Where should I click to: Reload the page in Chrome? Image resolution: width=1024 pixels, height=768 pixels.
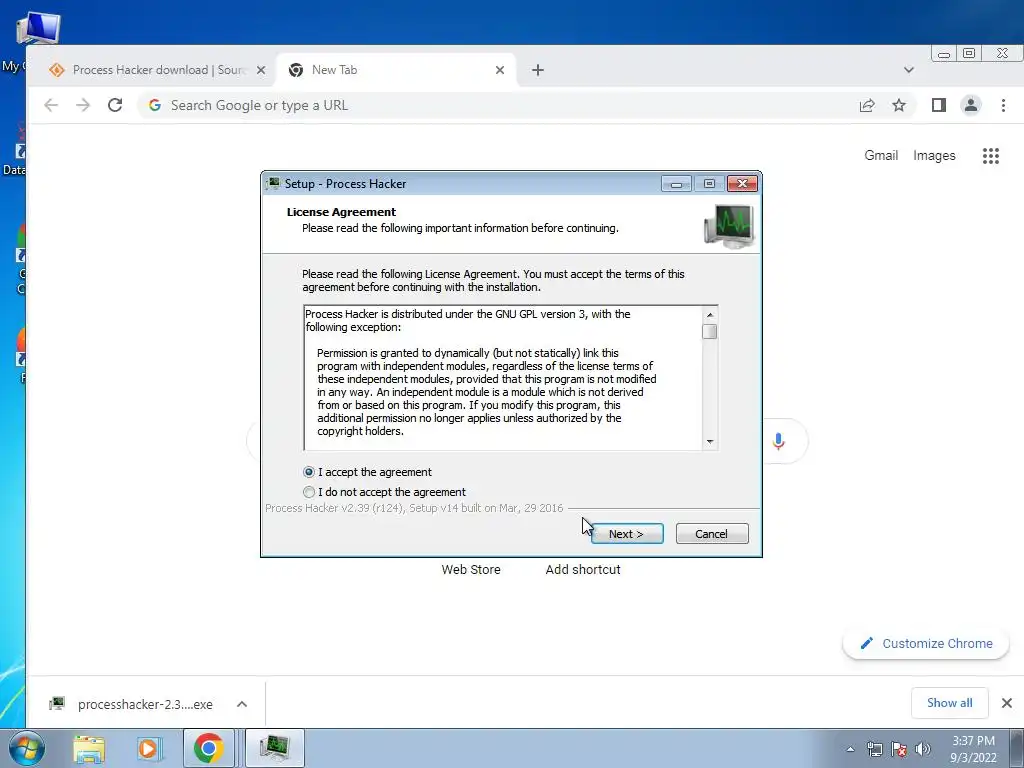[x=115, y=105]
